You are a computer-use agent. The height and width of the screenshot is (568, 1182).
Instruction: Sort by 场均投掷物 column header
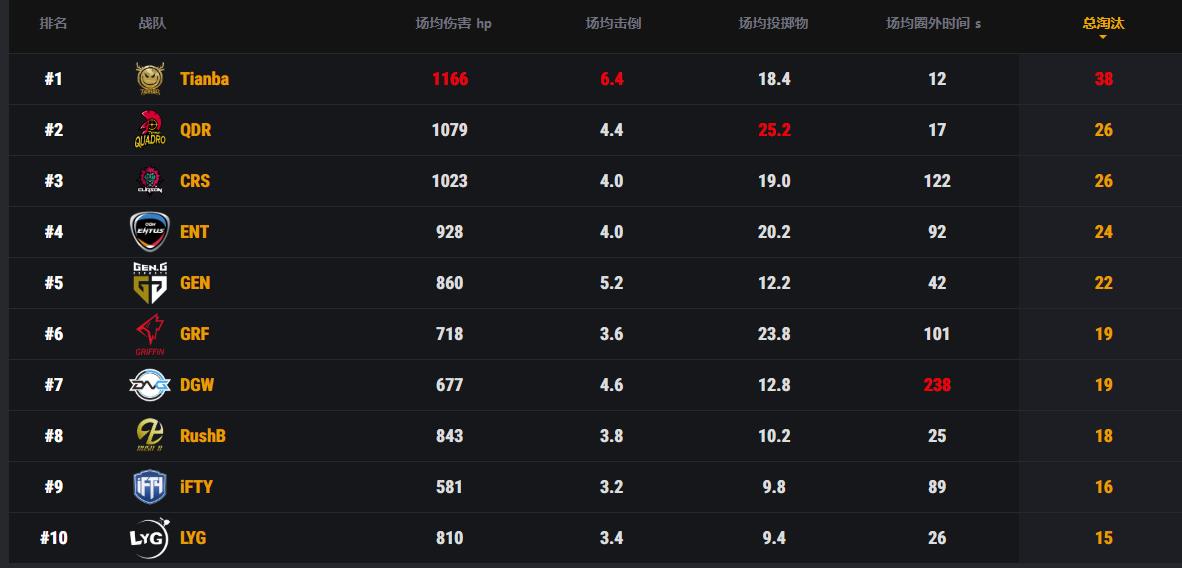[x=773, y=23]
